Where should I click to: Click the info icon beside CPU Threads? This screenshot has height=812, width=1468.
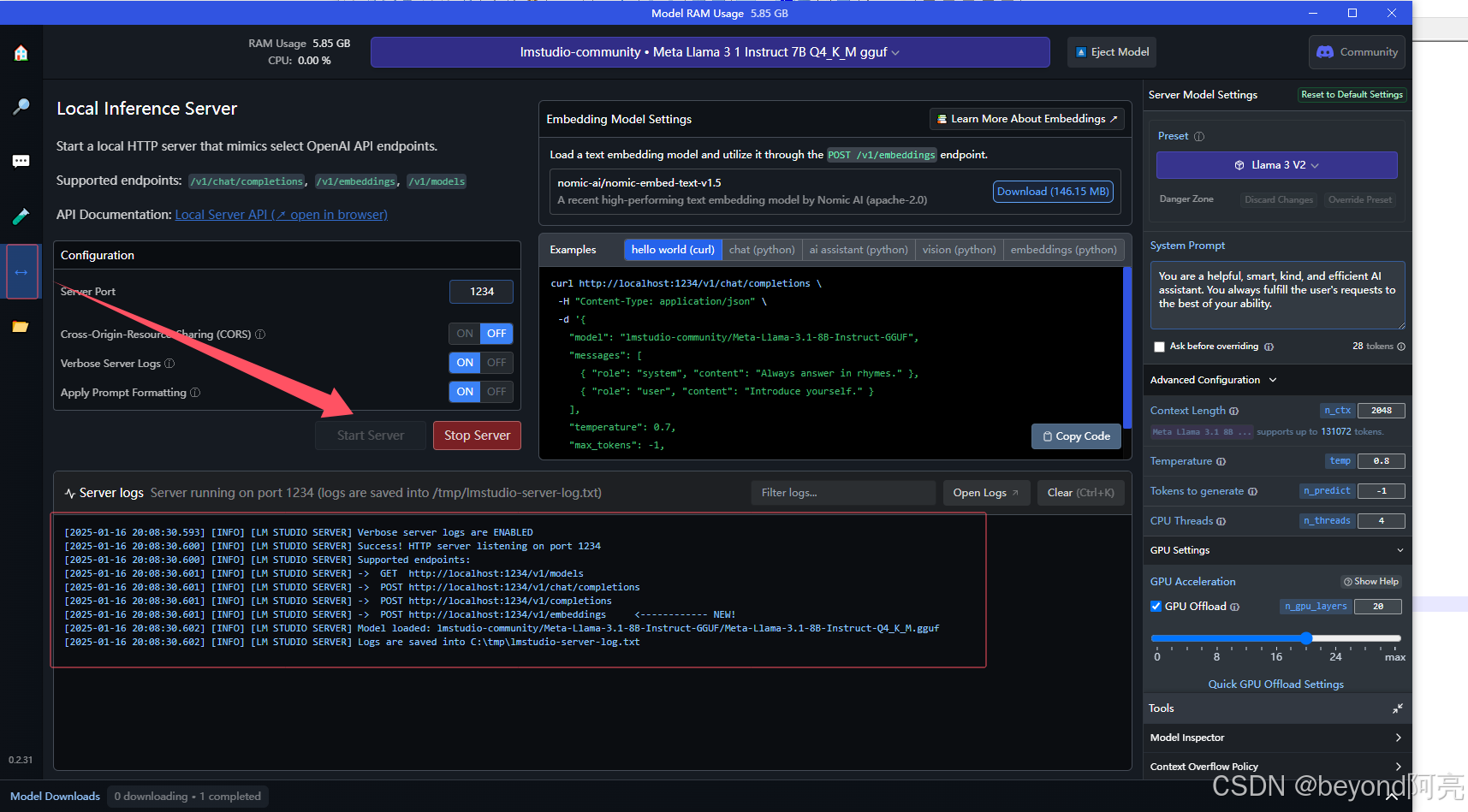click(x=1221, y=522)
